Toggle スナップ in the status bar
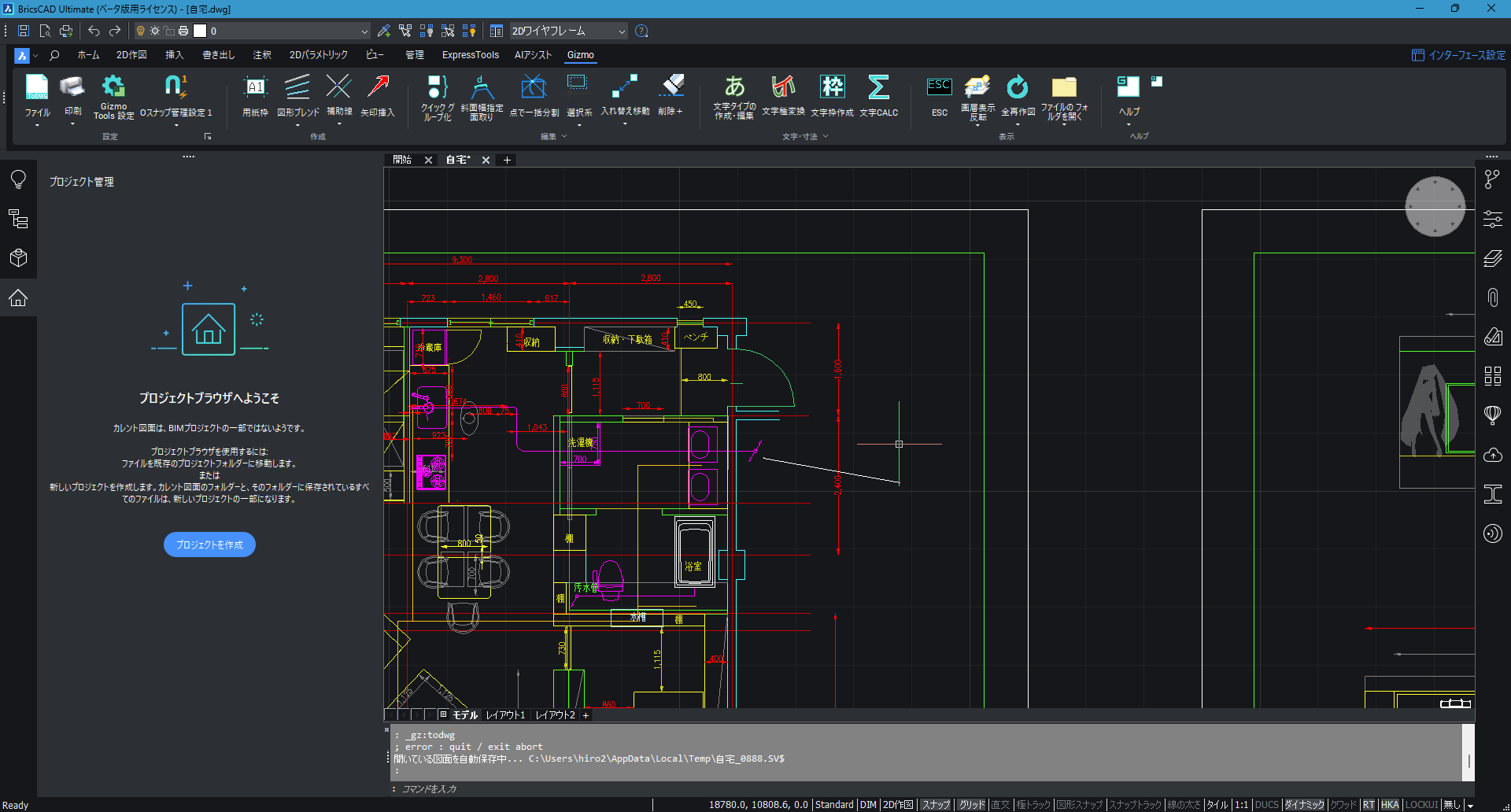 (x=936, y=805)
